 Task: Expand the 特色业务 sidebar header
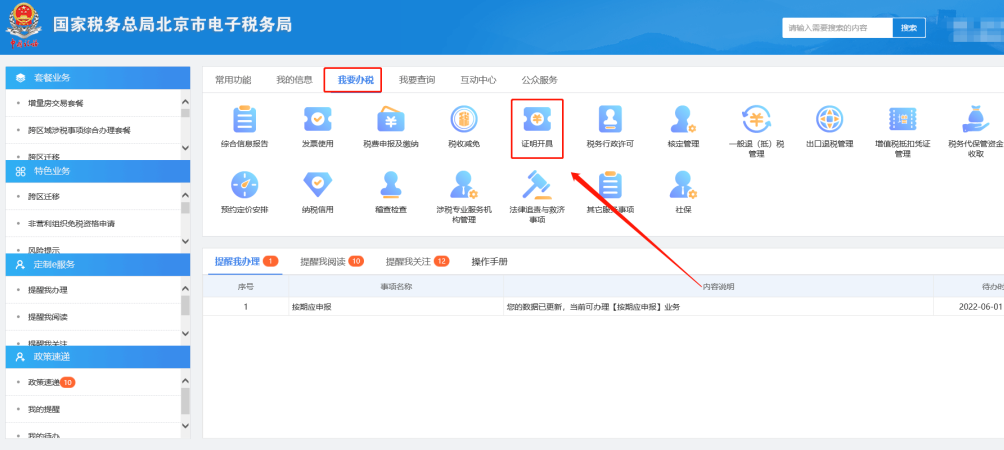[x=97, y=171]
